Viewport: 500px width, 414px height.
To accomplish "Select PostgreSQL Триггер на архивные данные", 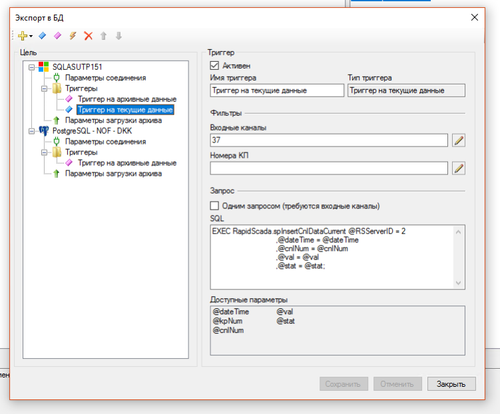I will pyautogui.click(x=127, y=163).
